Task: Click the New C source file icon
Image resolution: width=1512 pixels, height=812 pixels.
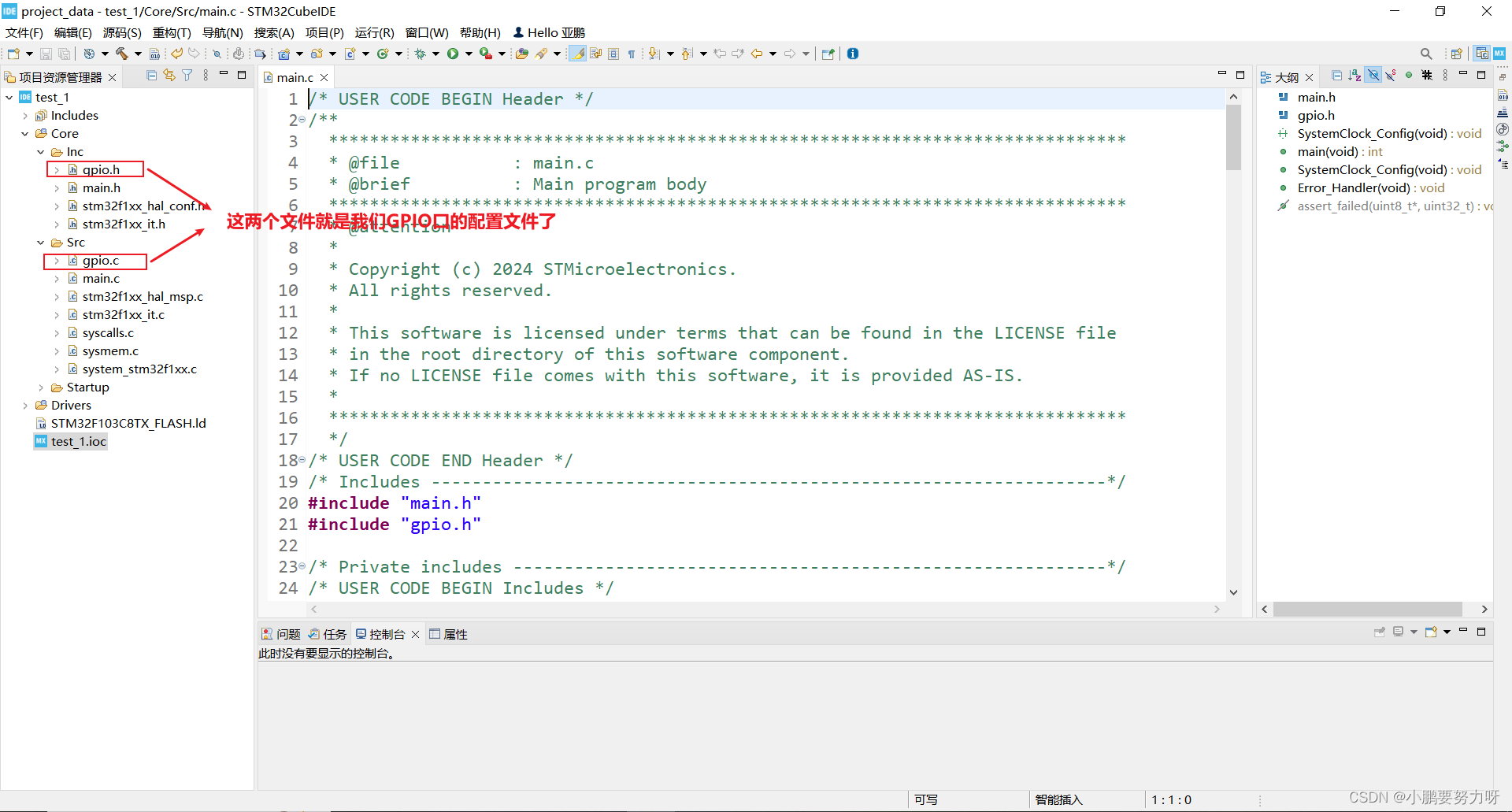Action: click(350, 54)
